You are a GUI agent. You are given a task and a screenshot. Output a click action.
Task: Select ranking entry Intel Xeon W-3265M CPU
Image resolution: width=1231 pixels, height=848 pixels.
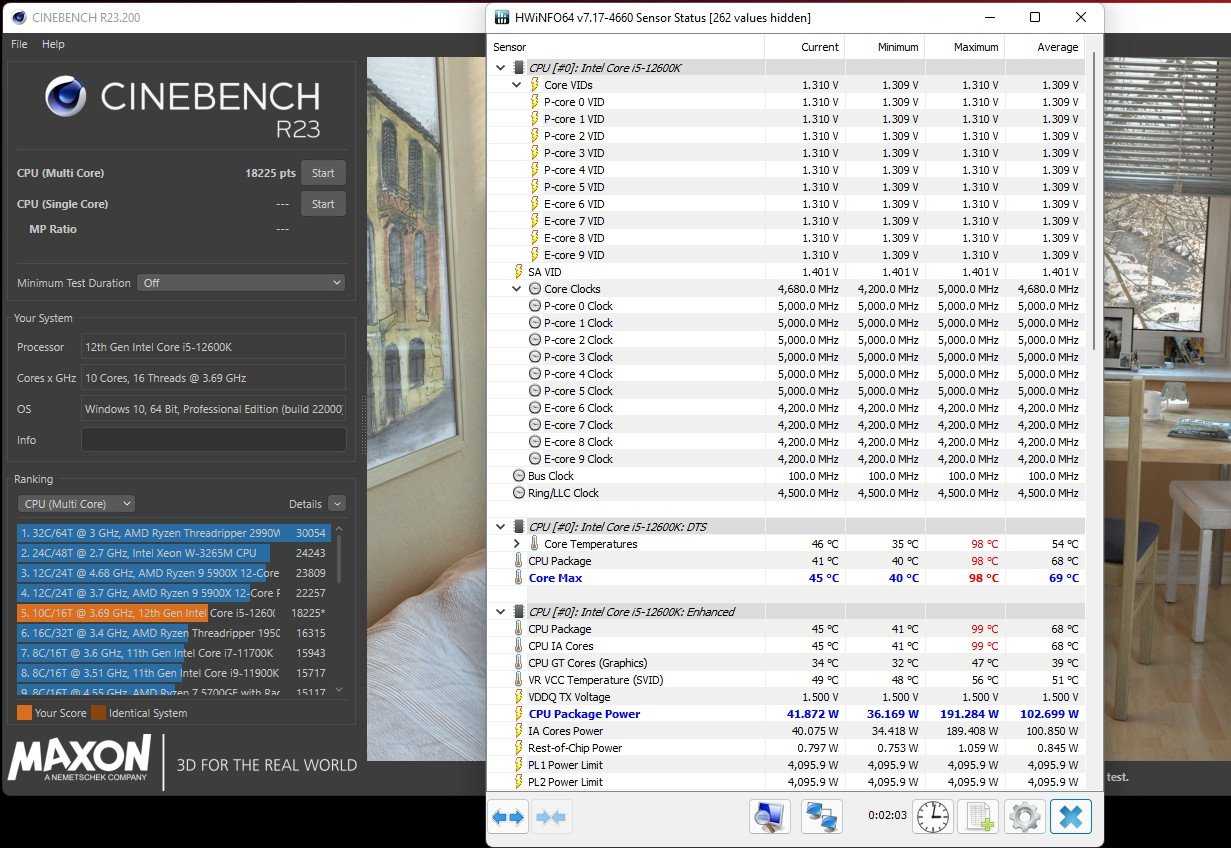click(174, 553)
